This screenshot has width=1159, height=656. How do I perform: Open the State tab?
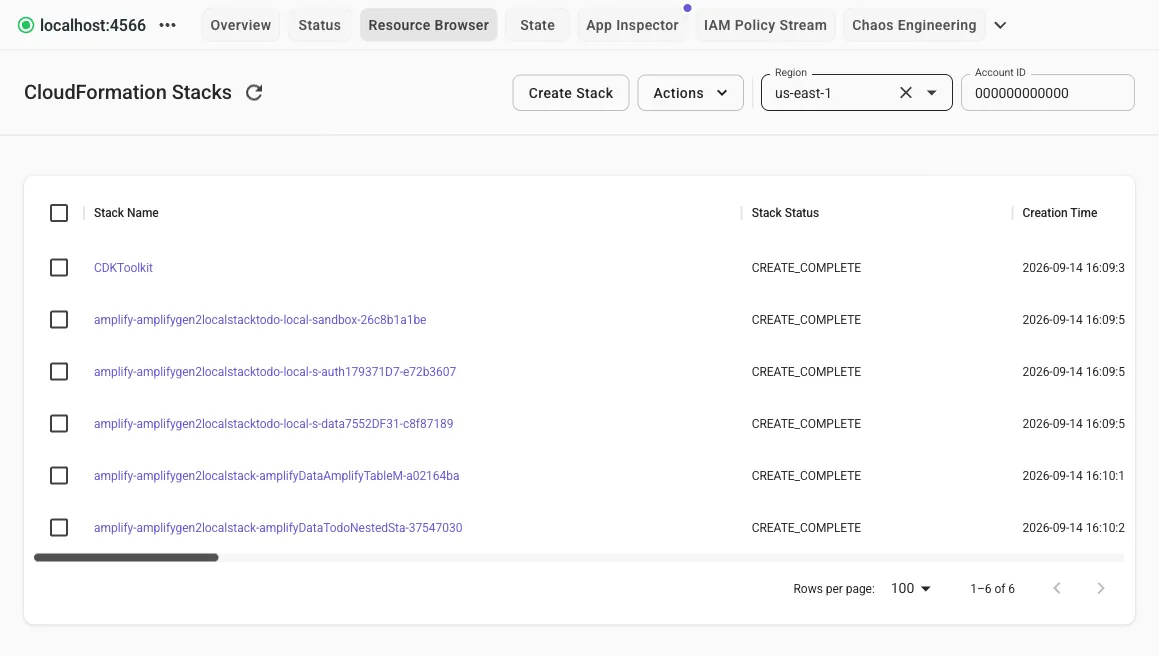537,25
